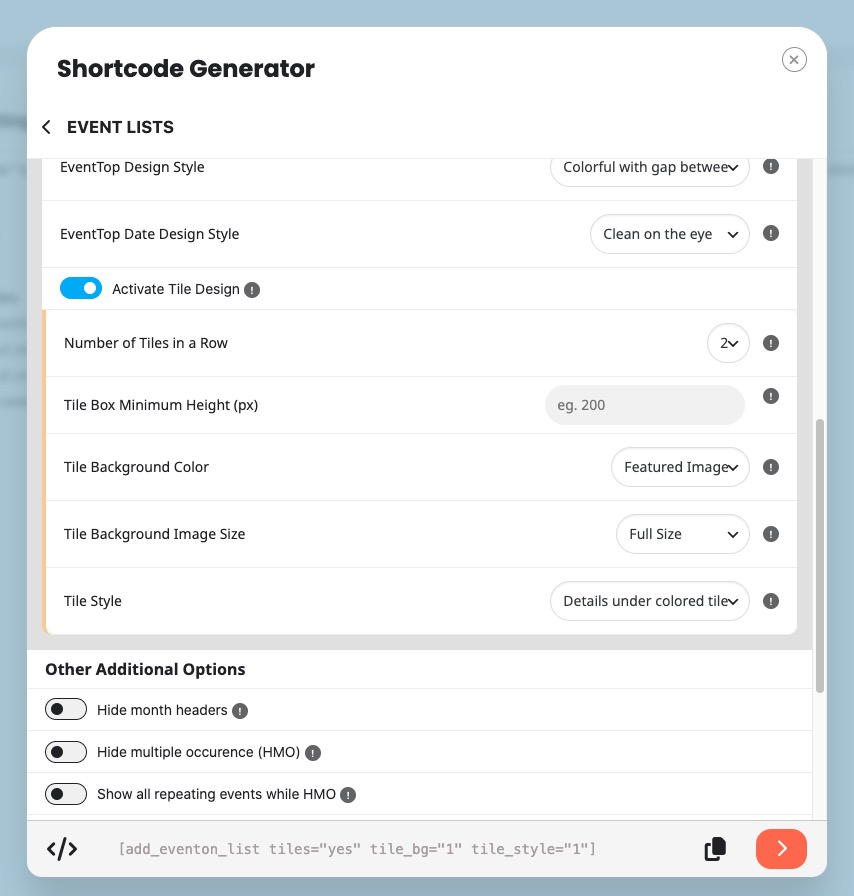Click the vertical scrollbar thumb
The image size is (854, 896).
tap(820, 556)
